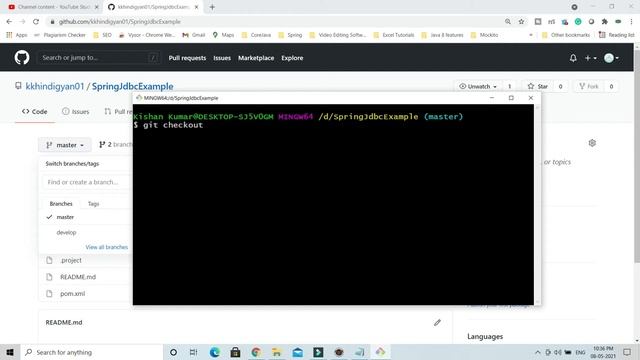Open the Explore page
The height and width of the screenshot is (360, 640).
tap(292, 58)
